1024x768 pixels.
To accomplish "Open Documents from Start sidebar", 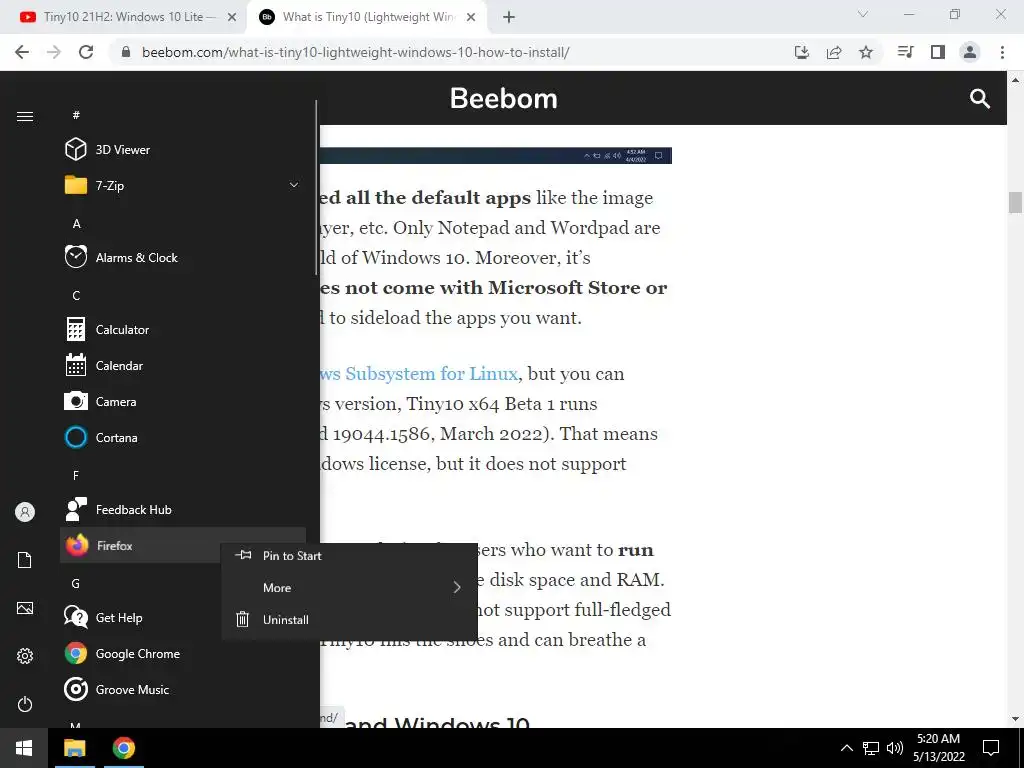I will point(25,560).
